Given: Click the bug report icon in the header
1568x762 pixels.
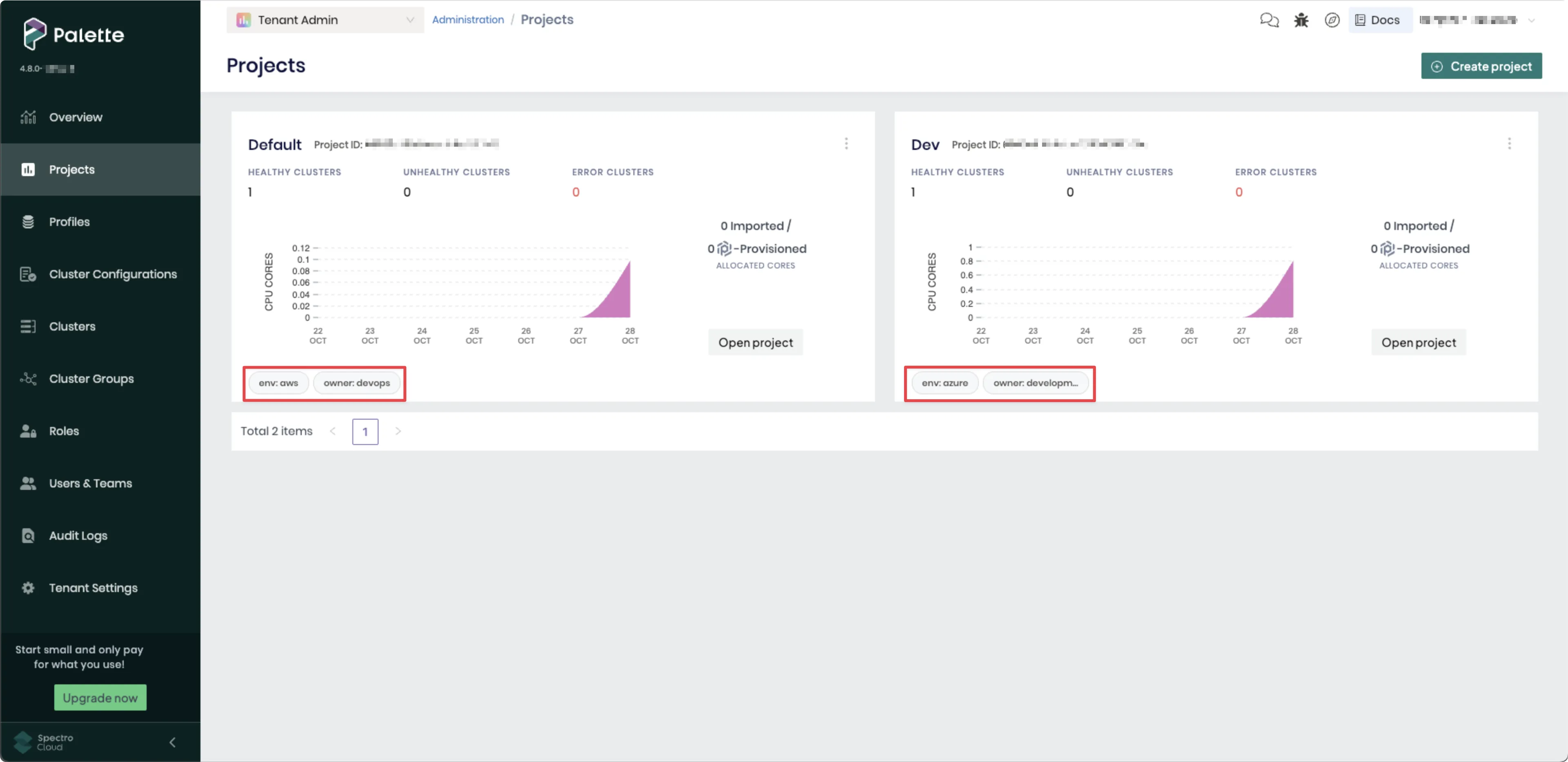Looking at the screenshot, I should point(1301,20).
